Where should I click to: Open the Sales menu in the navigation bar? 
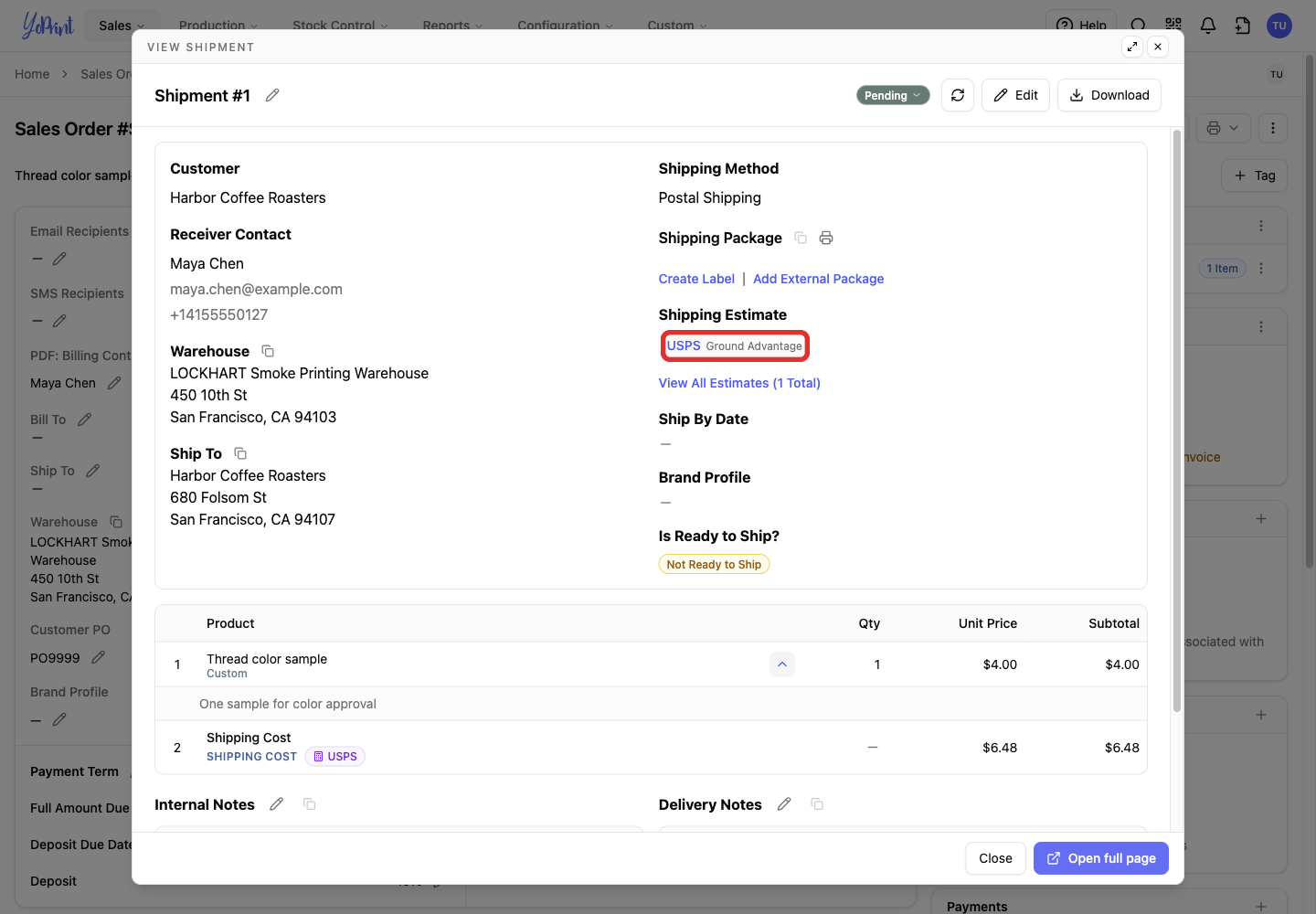pyautogui.click(x=122, y=26)
